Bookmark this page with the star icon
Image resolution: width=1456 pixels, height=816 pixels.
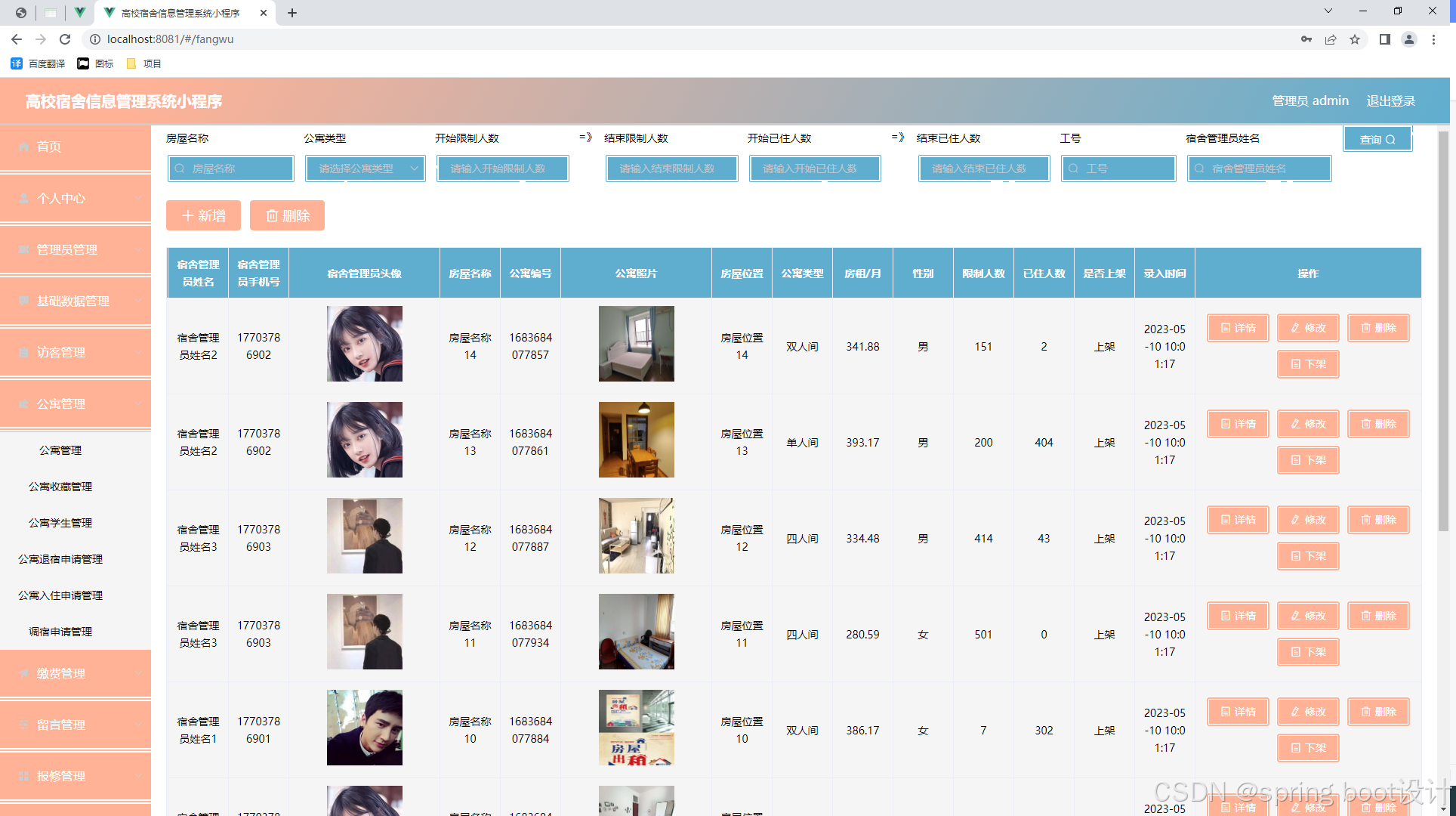pos(1355,39)
